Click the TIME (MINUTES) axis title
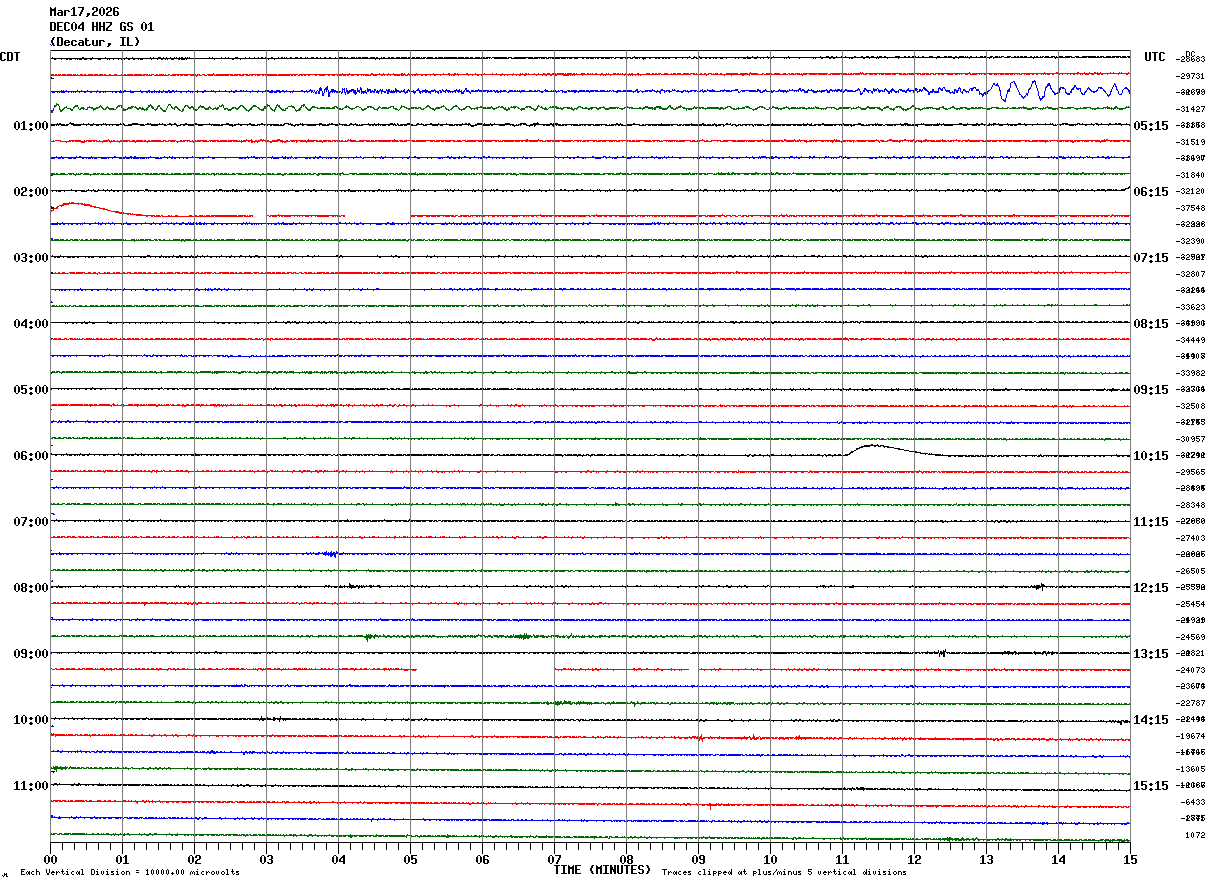Image resolution: width=1210 pixels, height=886 pixels. (x=602, y=870)
